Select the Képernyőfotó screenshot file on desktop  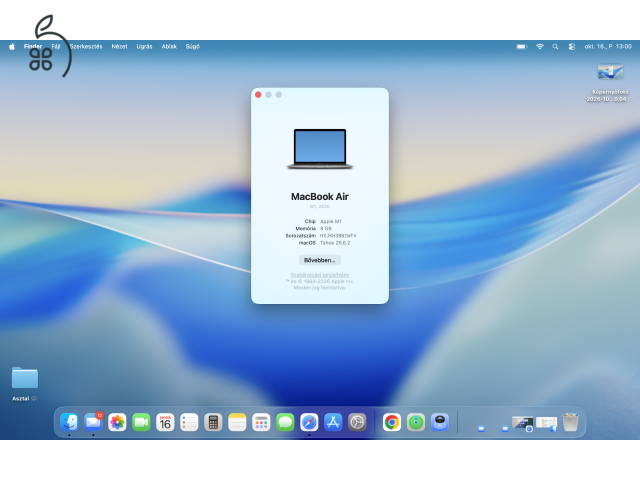(610, 82)
